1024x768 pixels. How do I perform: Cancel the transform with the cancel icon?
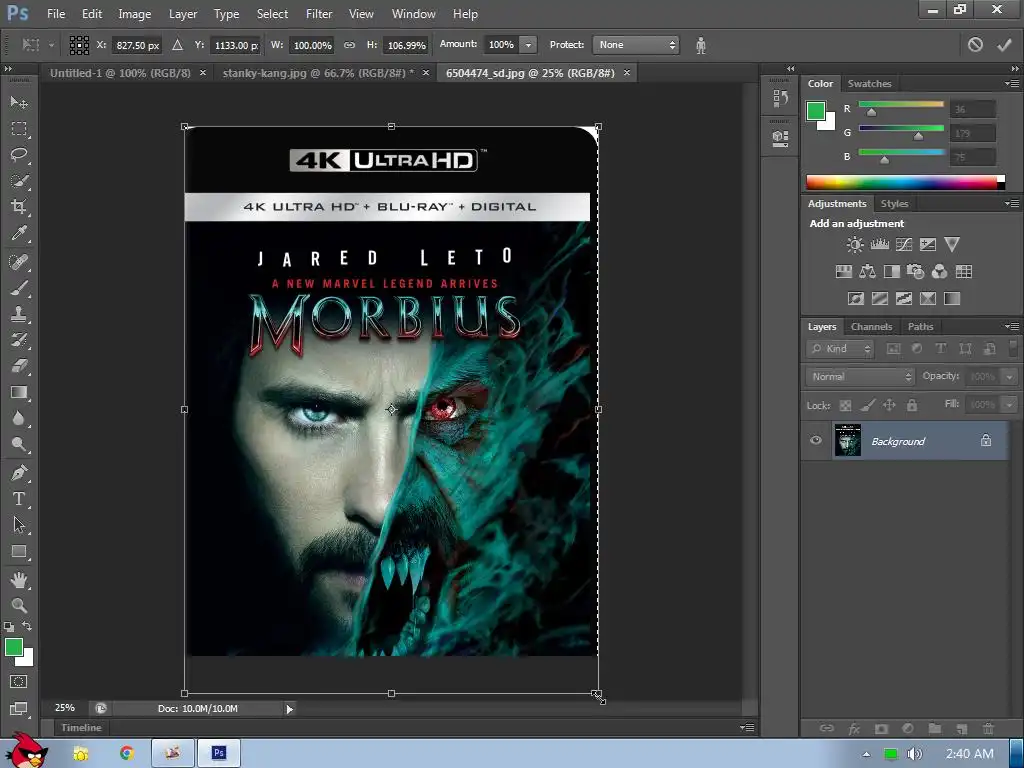(975, 44)
